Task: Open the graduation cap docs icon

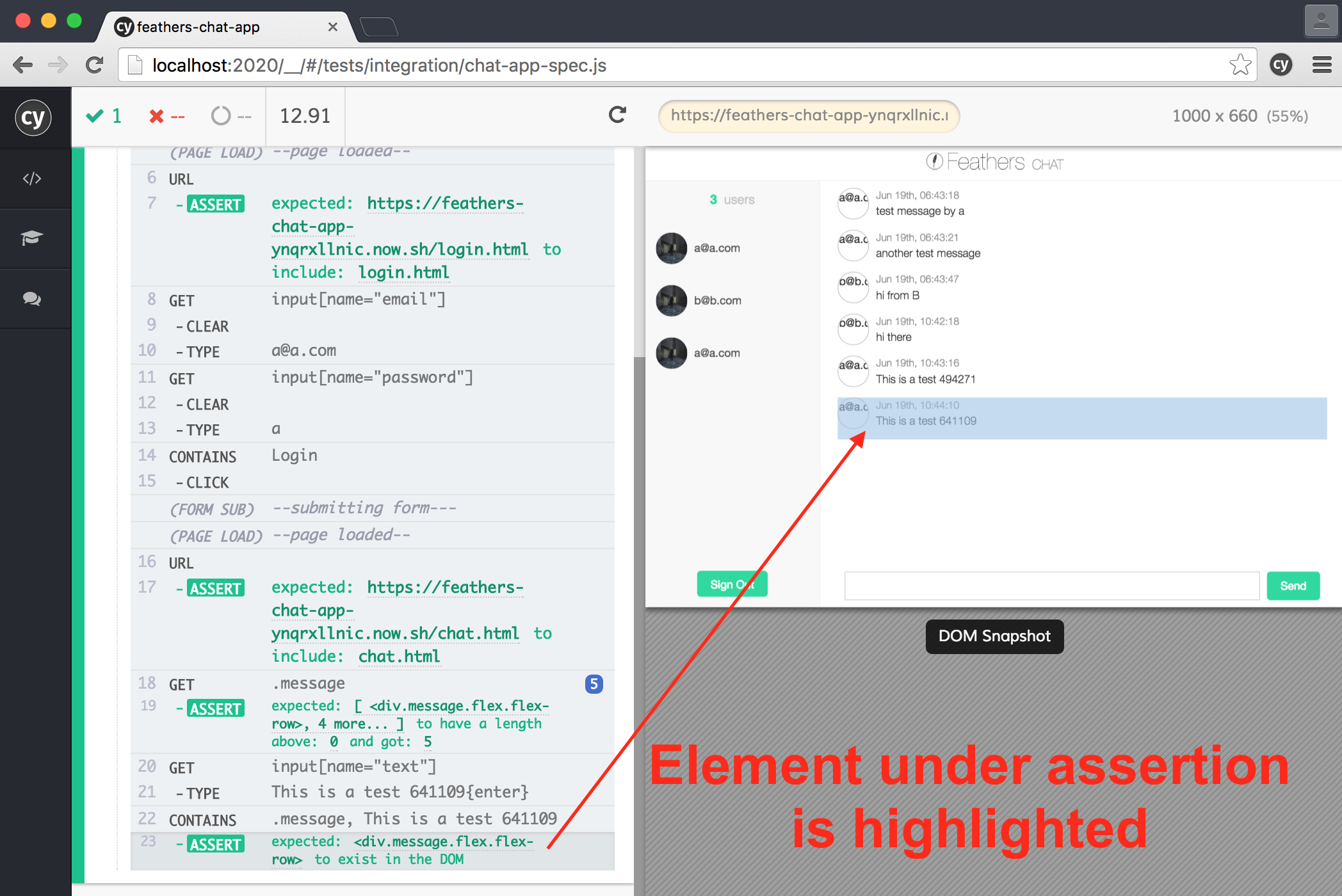Action: [32, 238]
